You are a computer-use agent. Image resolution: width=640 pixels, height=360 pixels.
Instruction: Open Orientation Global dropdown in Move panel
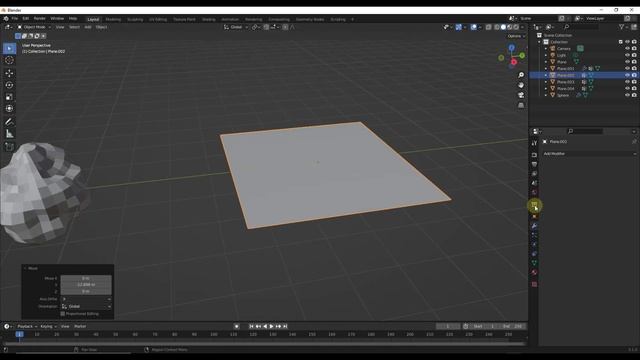pyautogui.click(x=86, y=307)
